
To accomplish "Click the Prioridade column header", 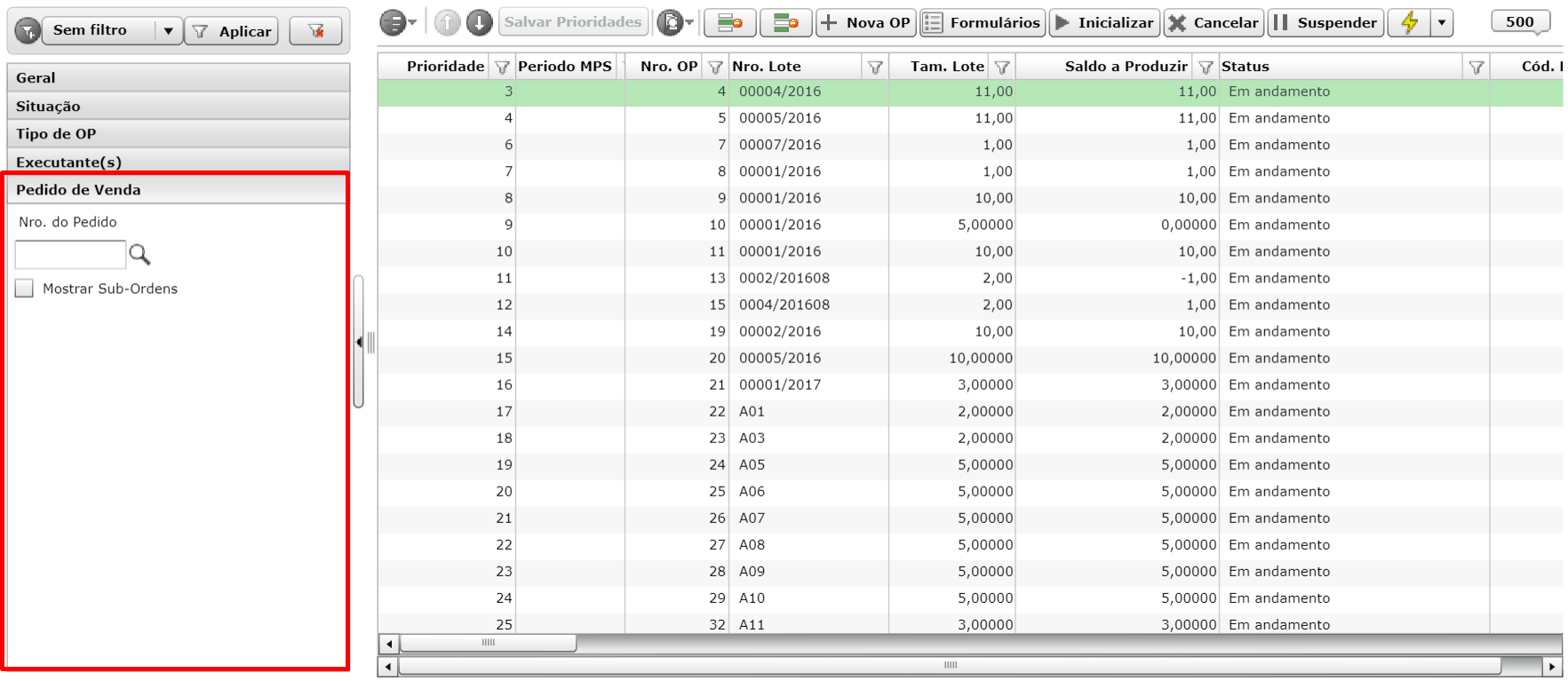I will tap(446, 67).
